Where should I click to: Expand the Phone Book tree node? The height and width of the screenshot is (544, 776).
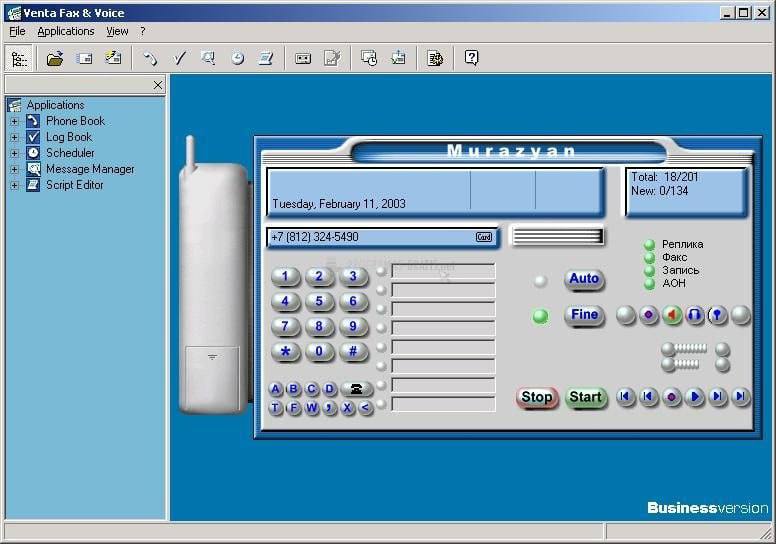coord(15,121)
